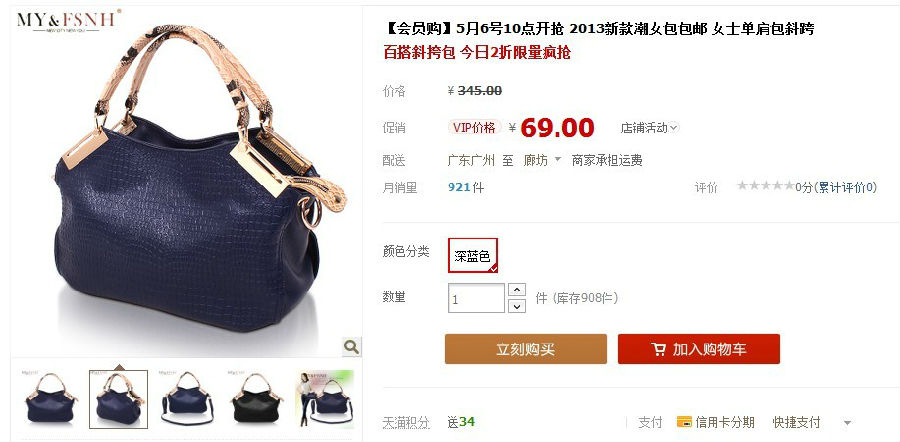Decrease quantity with the down arrow
The width and height of the screenshot is (900, 442).
517,307
